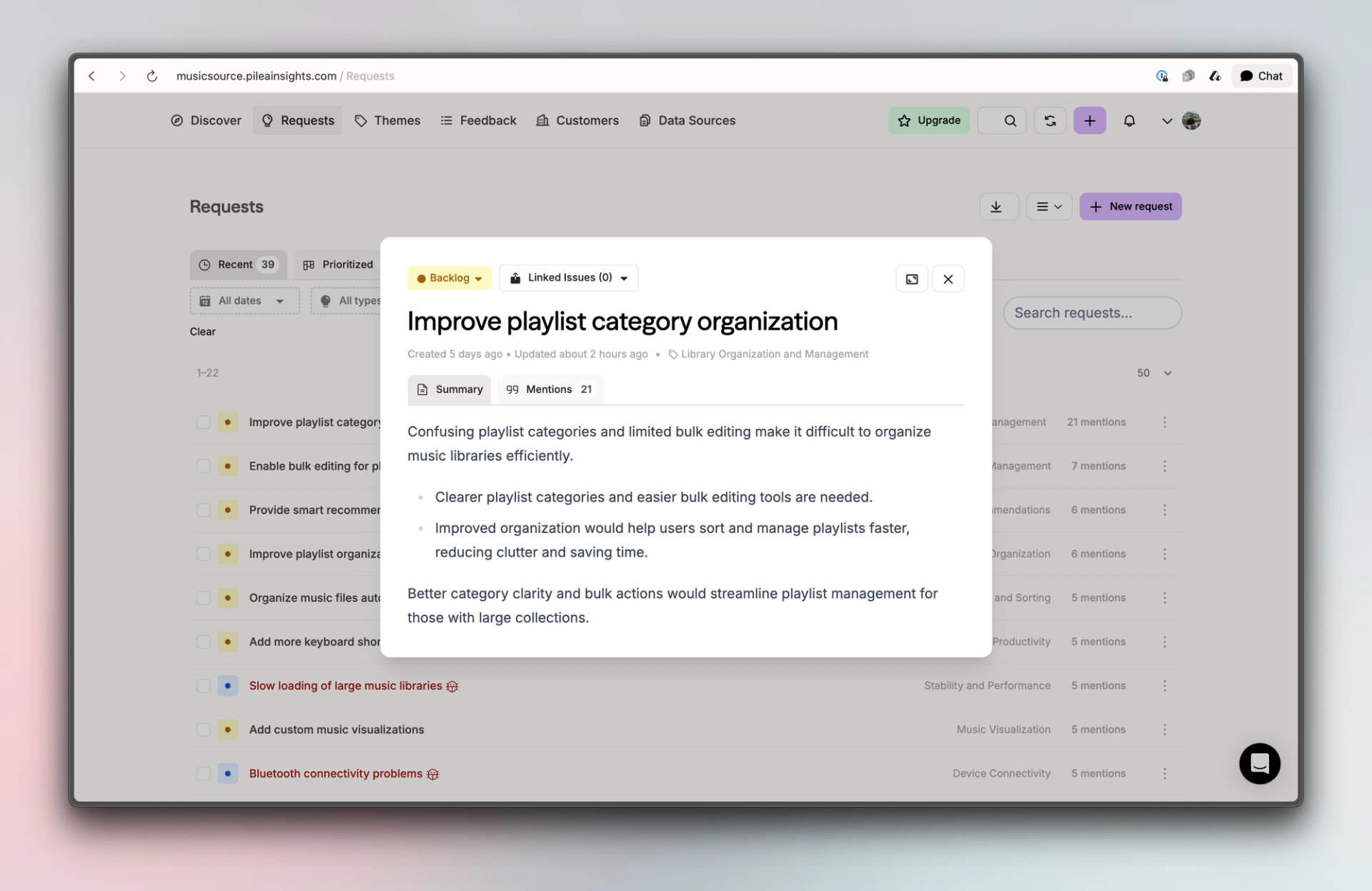The image size is (1372, 891).
Task: Click status icon of Bluetooth connectivity row
Action: [x=227, y=774]
